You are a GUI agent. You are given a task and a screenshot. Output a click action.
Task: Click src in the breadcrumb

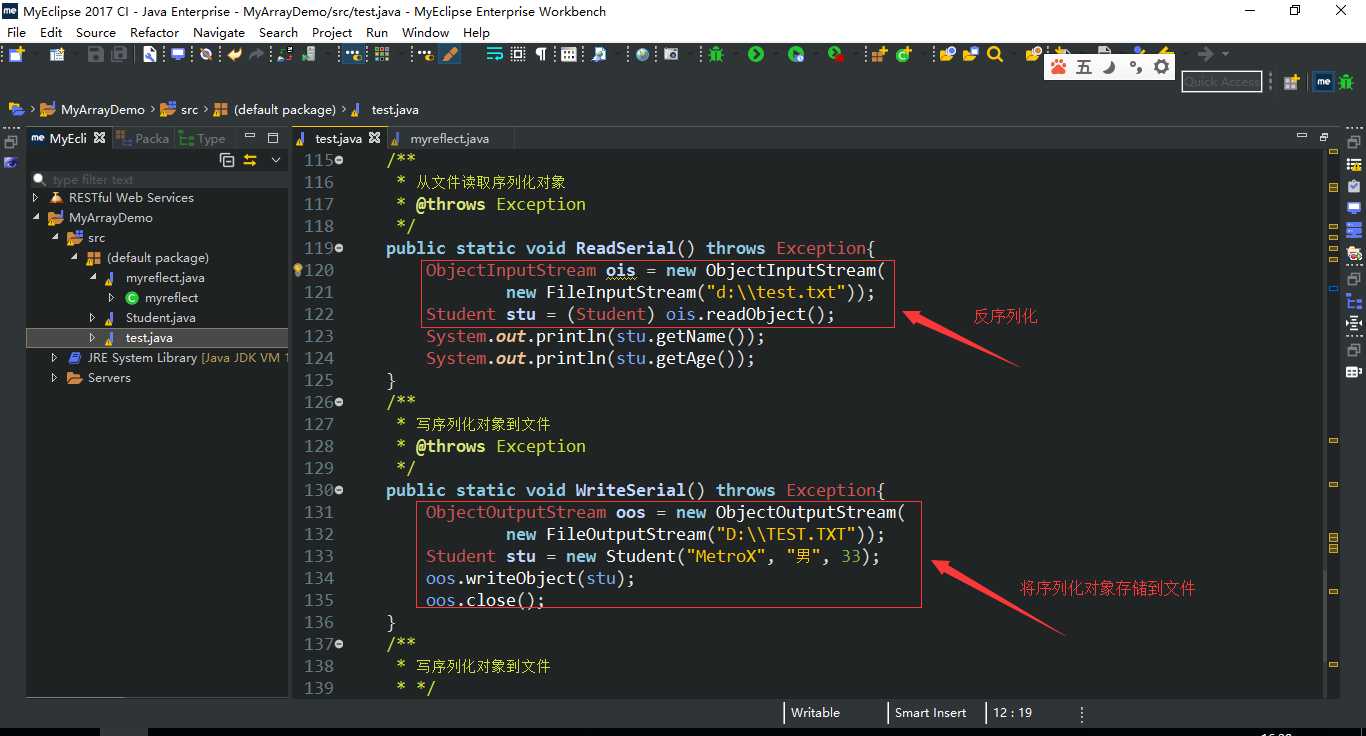(189, 110)
